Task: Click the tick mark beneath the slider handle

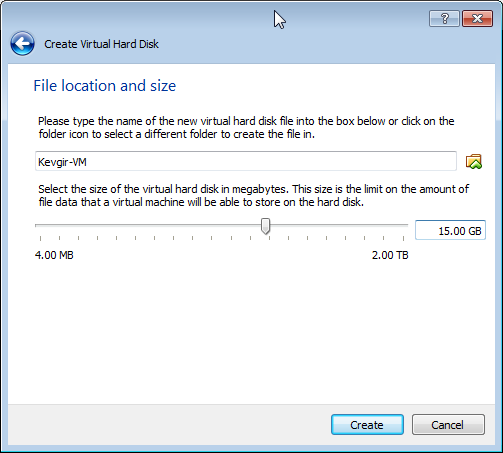Action: [269, 238]
